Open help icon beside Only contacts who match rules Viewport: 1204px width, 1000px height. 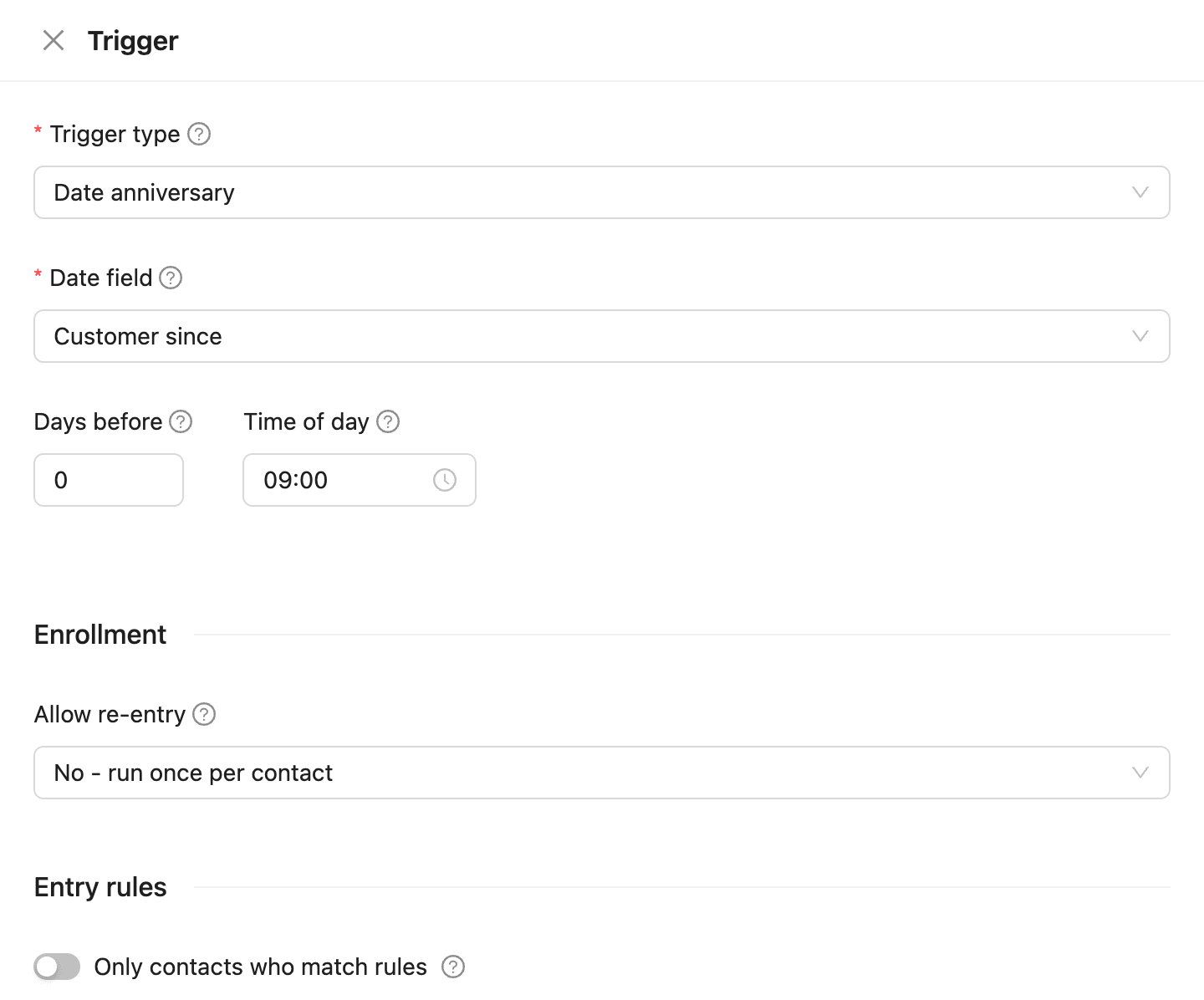453,967
